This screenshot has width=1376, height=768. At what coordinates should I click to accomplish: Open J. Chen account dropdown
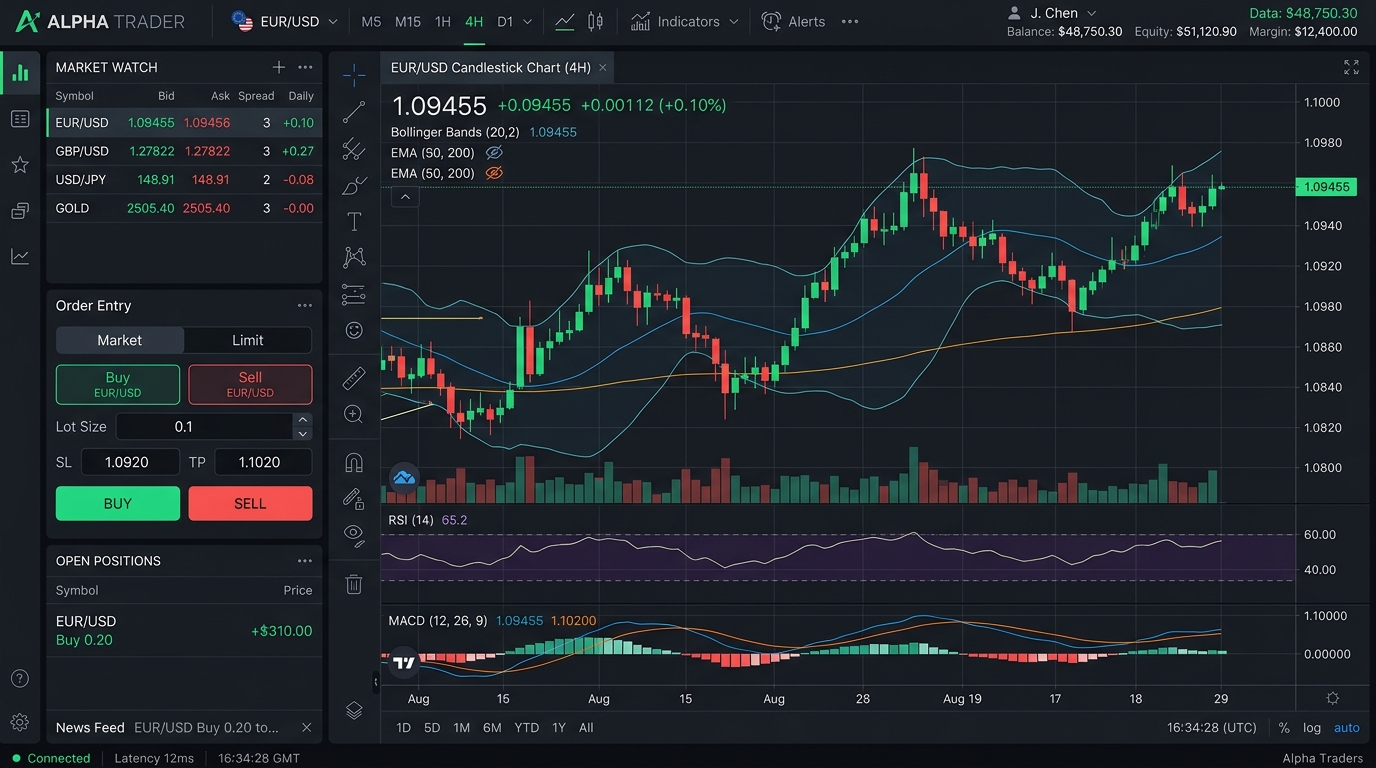pyautogui.click(x=1052, y=13)
